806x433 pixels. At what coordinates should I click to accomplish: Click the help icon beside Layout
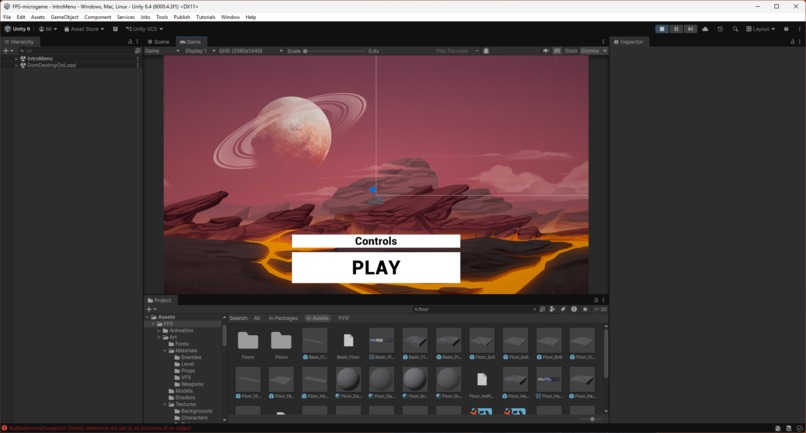point(786,29)
